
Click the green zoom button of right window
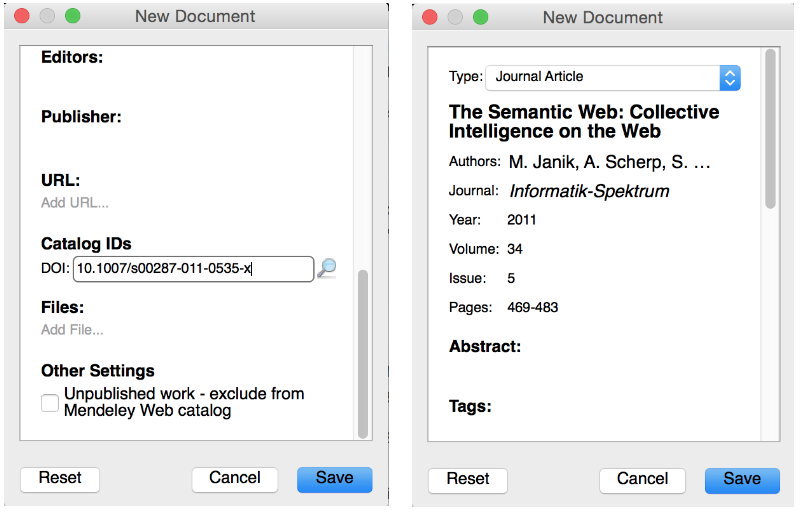point(480,17)
